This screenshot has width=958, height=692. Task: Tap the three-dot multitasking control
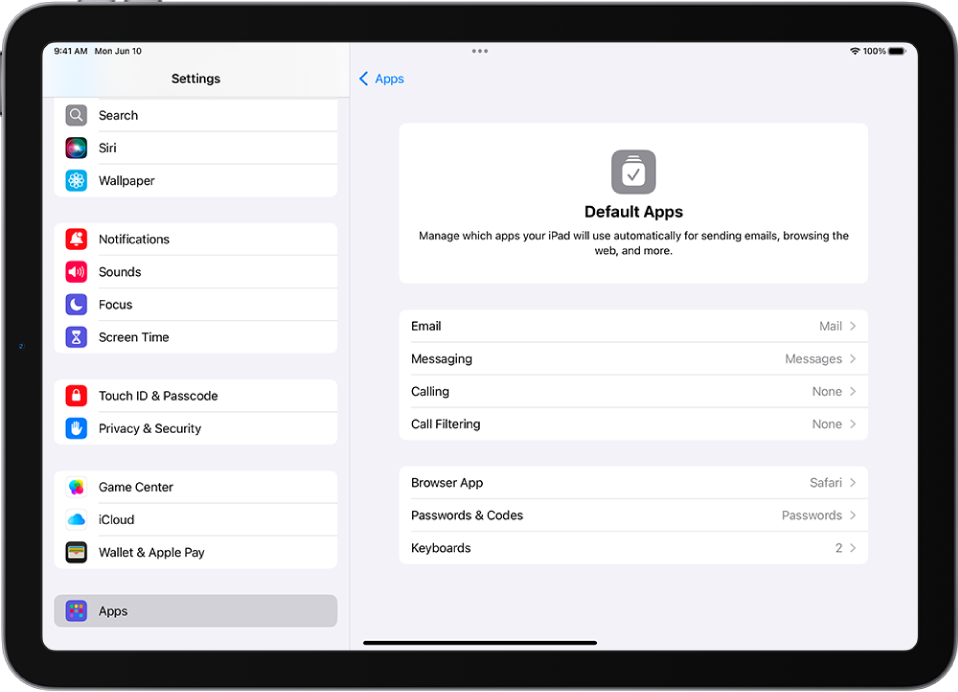(480, 51)
